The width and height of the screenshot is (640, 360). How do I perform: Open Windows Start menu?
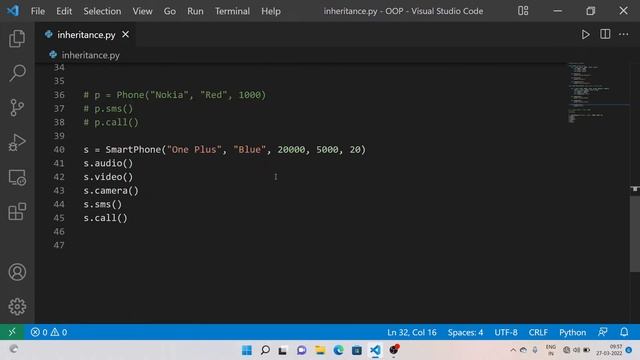pos(247,350)
